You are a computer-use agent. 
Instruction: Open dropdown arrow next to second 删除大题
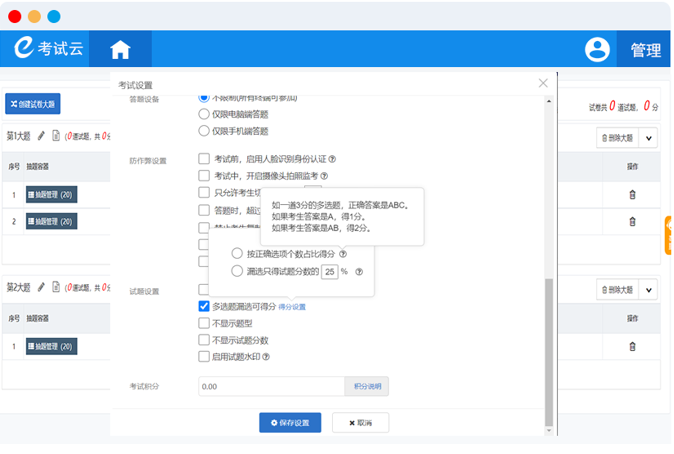pos(648,289)
